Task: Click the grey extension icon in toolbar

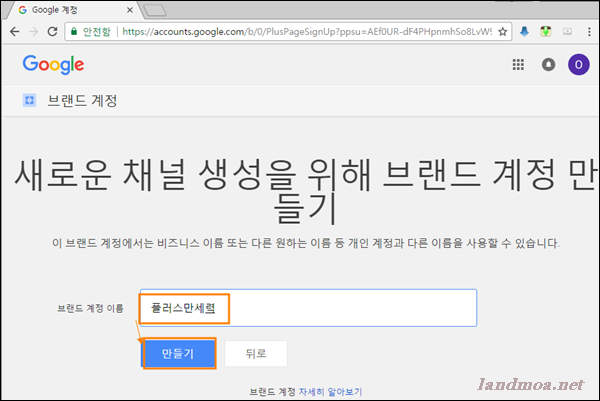Action: [567, 31]
